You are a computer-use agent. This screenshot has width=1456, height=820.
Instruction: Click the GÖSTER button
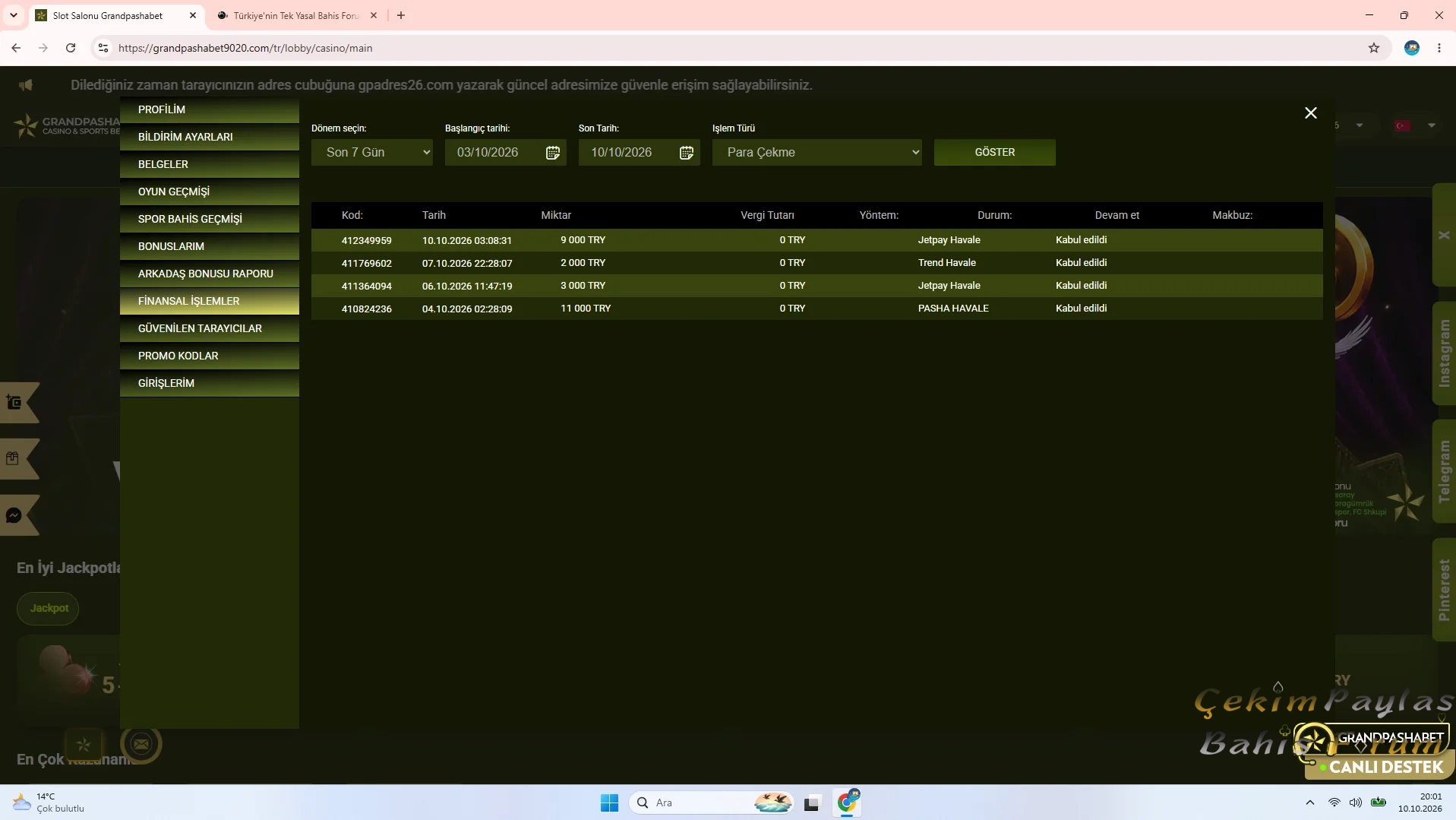[995, 152]
